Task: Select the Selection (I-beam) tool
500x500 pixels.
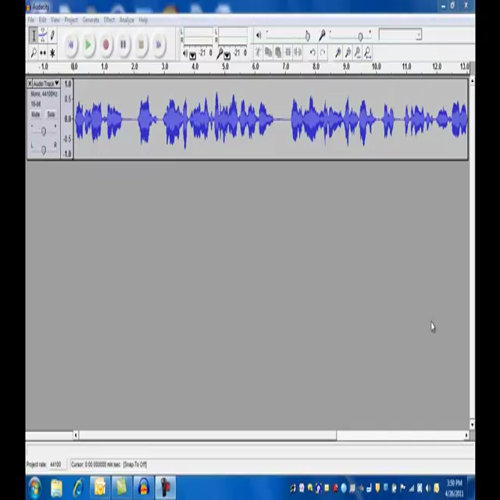Action: (33, 35)
